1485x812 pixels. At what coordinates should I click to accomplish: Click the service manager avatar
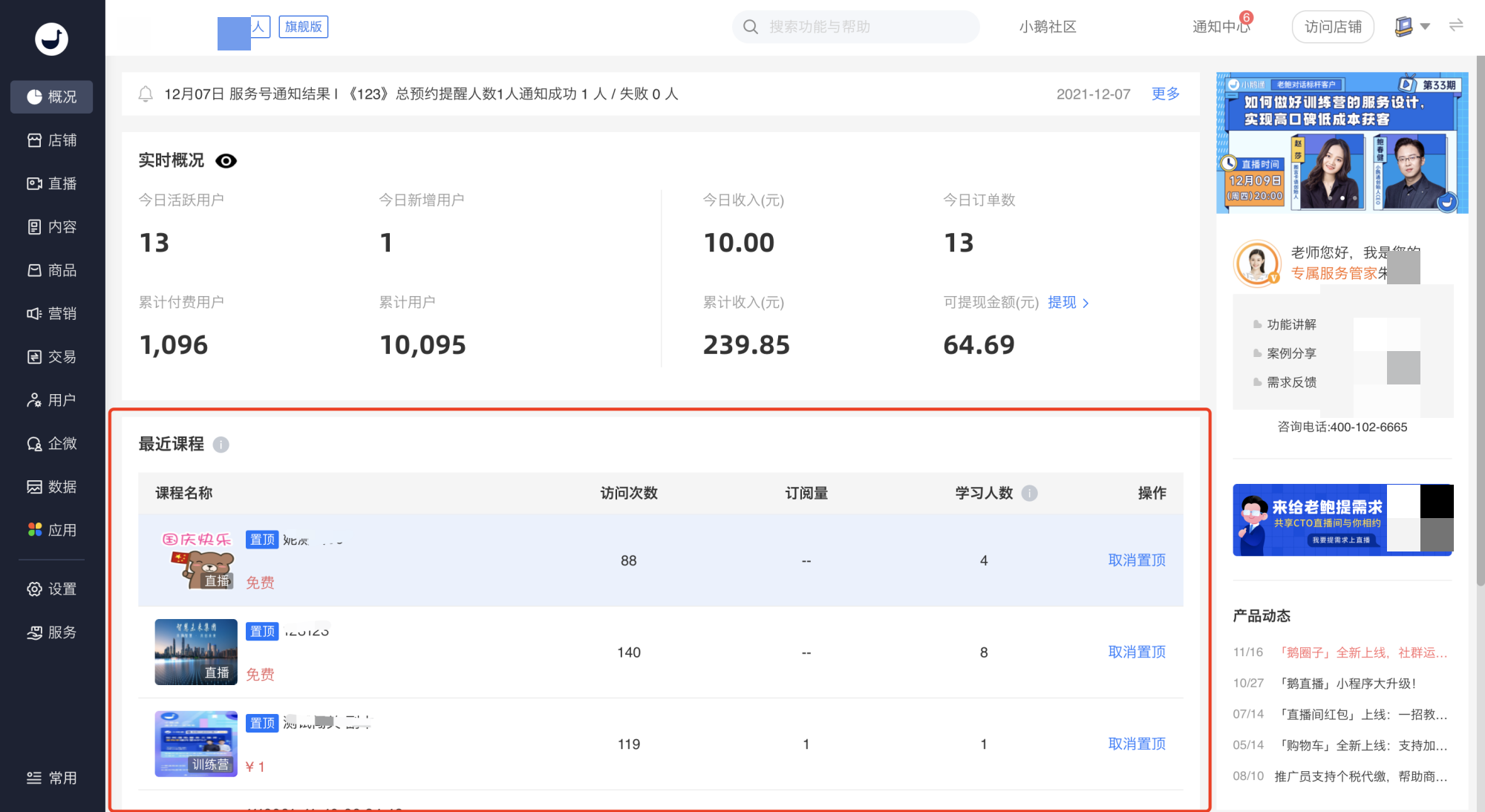point(1257,263)
